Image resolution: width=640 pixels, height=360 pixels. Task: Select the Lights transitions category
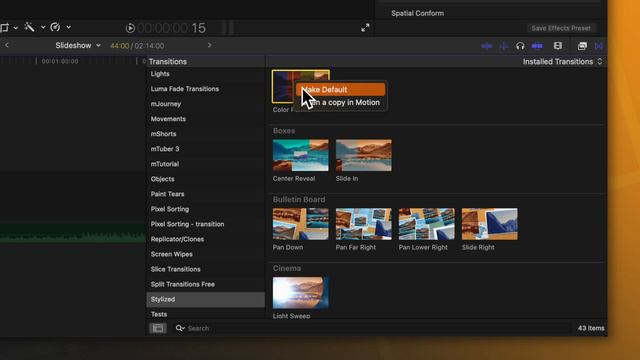160,74
